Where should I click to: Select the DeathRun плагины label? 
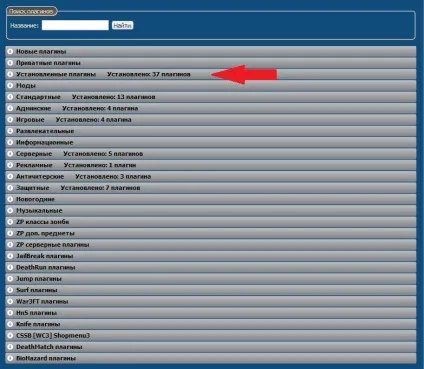click(46, 267)
